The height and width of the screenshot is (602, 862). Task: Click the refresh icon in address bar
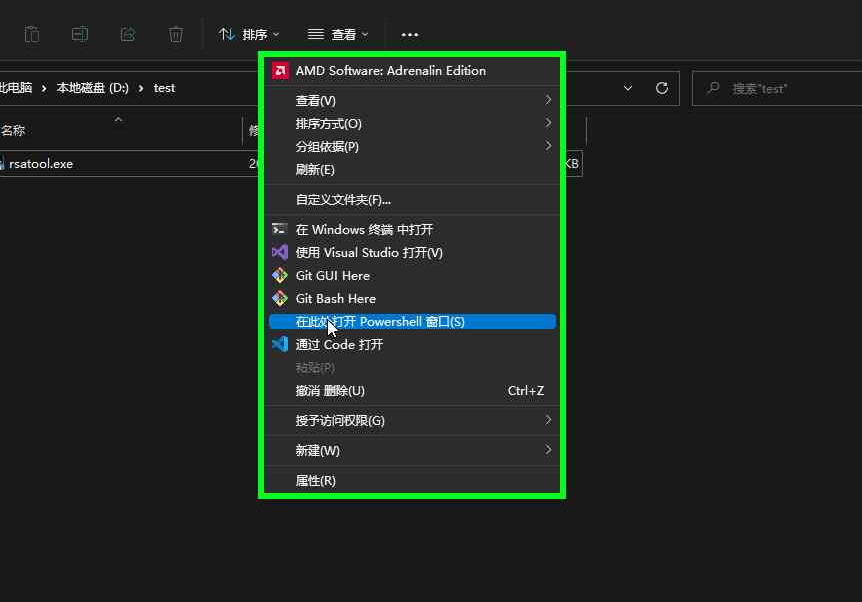[x=662, y=88]
